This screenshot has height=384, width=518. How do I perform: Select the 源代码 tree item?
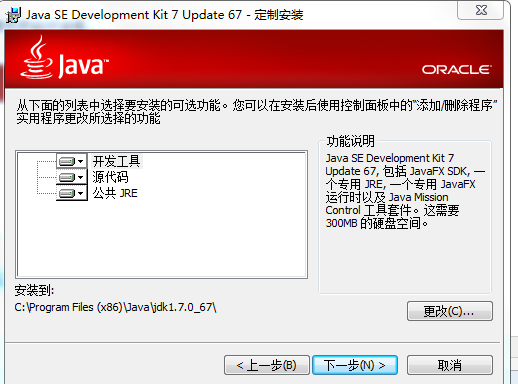tap(110, 177)
